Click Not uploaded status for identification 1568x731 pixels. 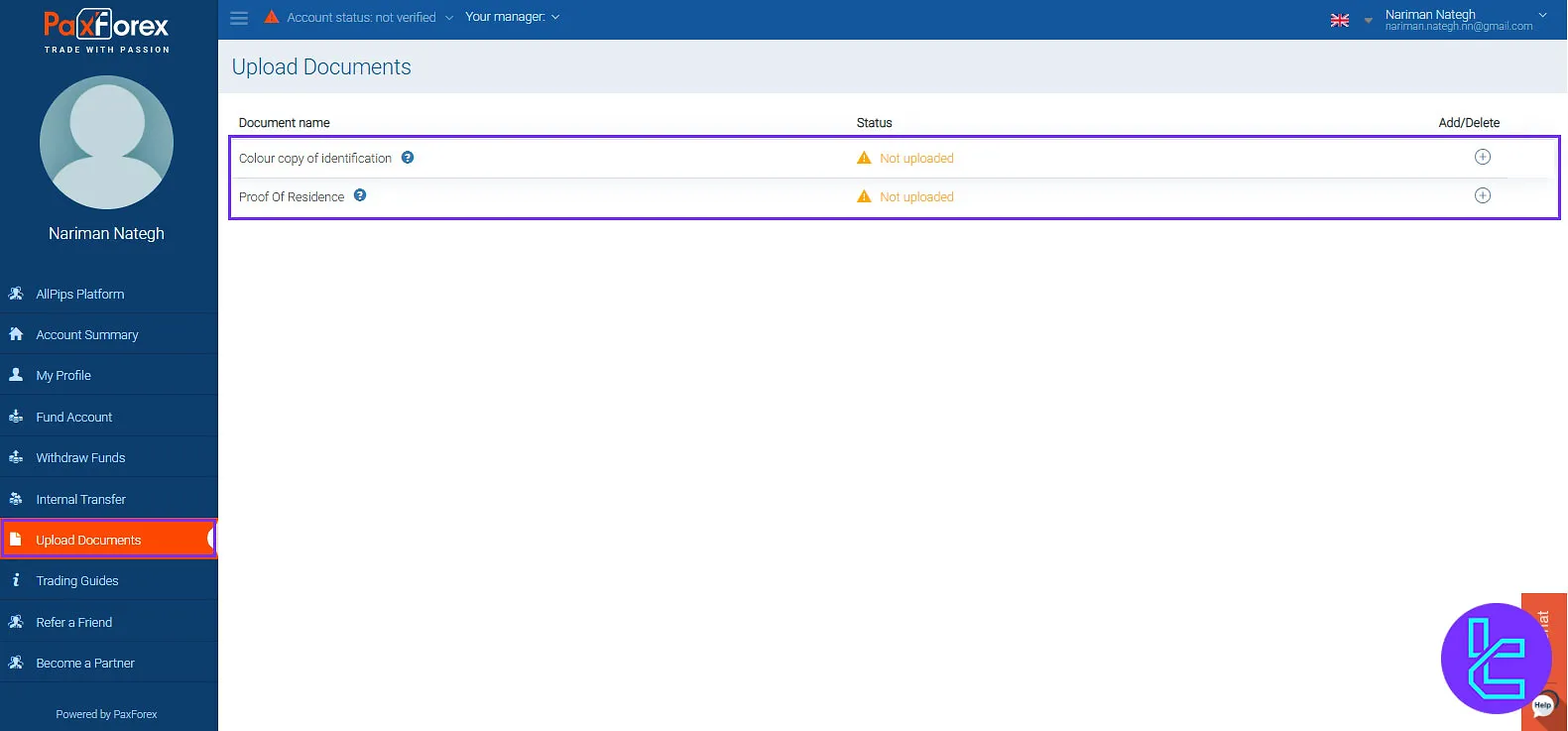[916, 159]
